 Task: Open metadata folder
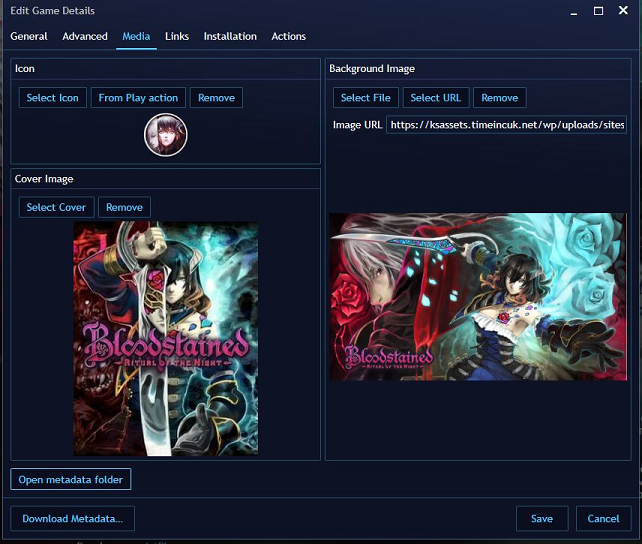(70, 479)
